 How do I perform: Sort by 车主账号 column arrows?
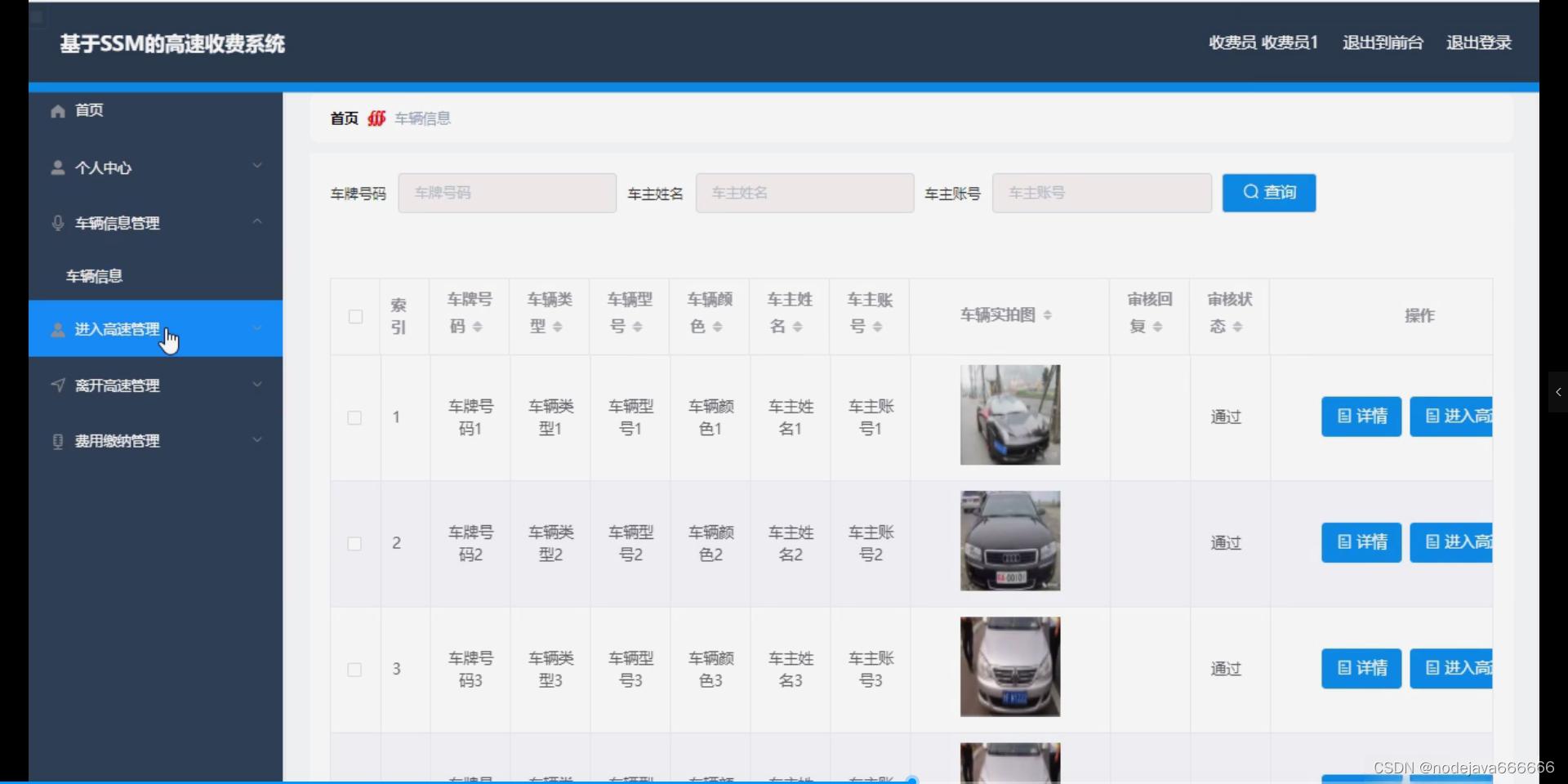point(878,327)
